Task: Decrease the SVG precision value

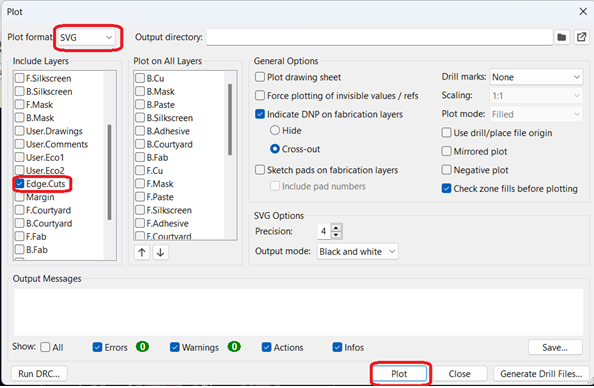Action: point(336,235)
